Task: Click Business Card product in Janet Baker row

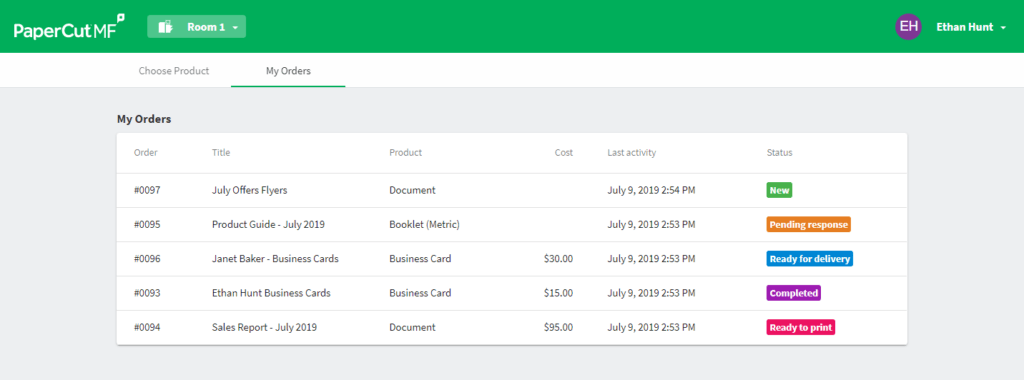Action: coord(420,259)
